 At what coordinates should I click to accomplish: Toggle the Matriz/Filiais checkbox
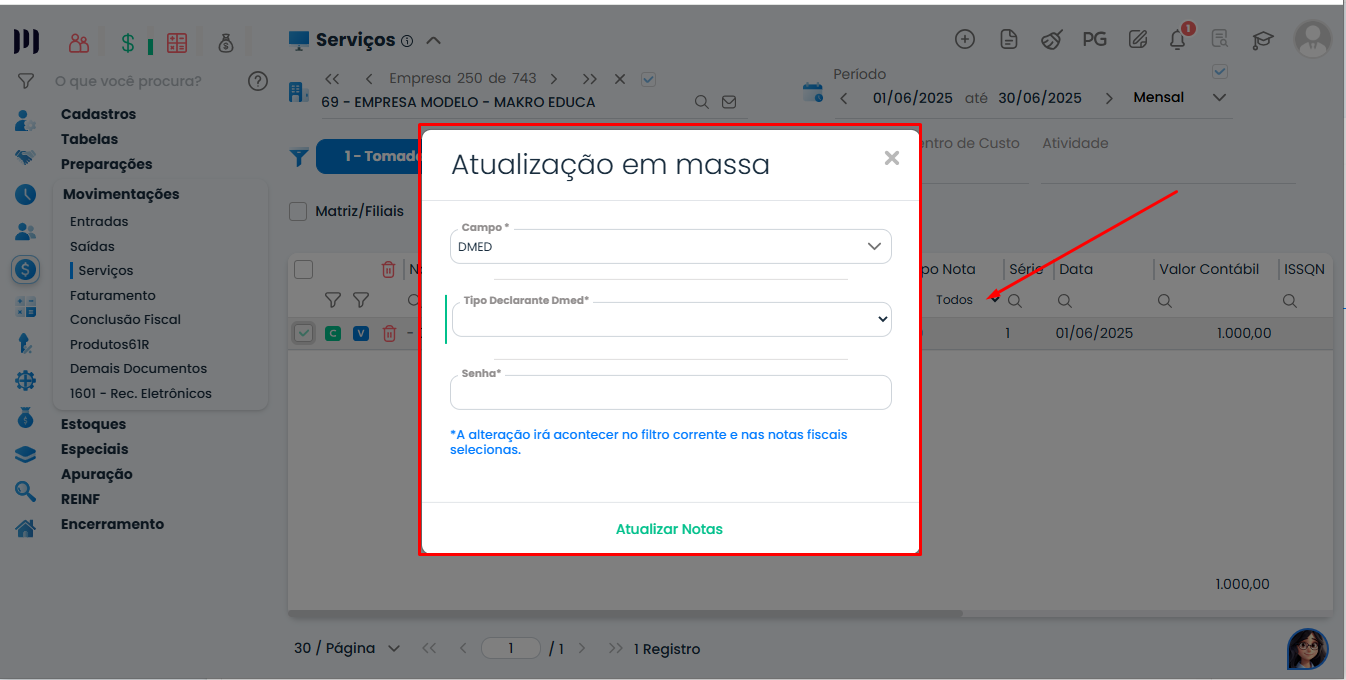[298, 211]
